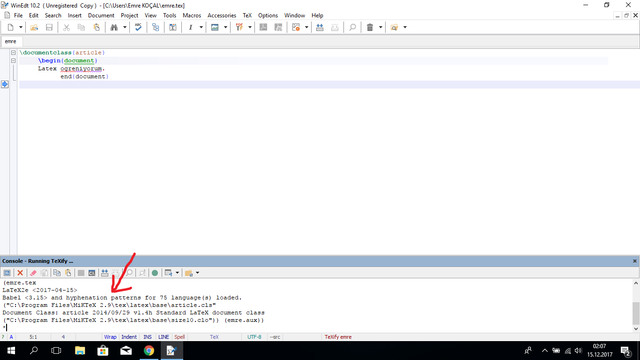Click the grayed DVI preview toolbar icon

263,27
